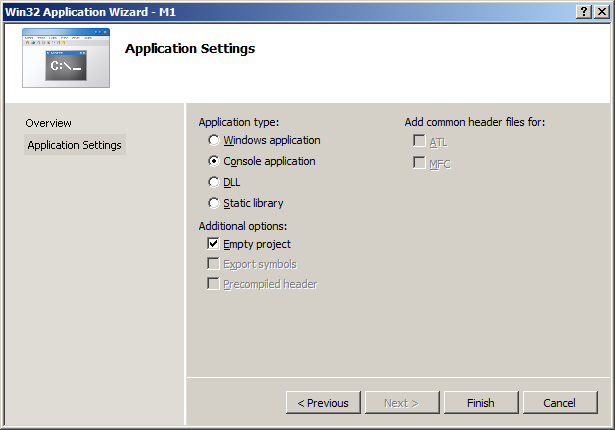Click the Application Settings heading text
The height and width of the screenshot is (430, 615).
pos(190,49)
